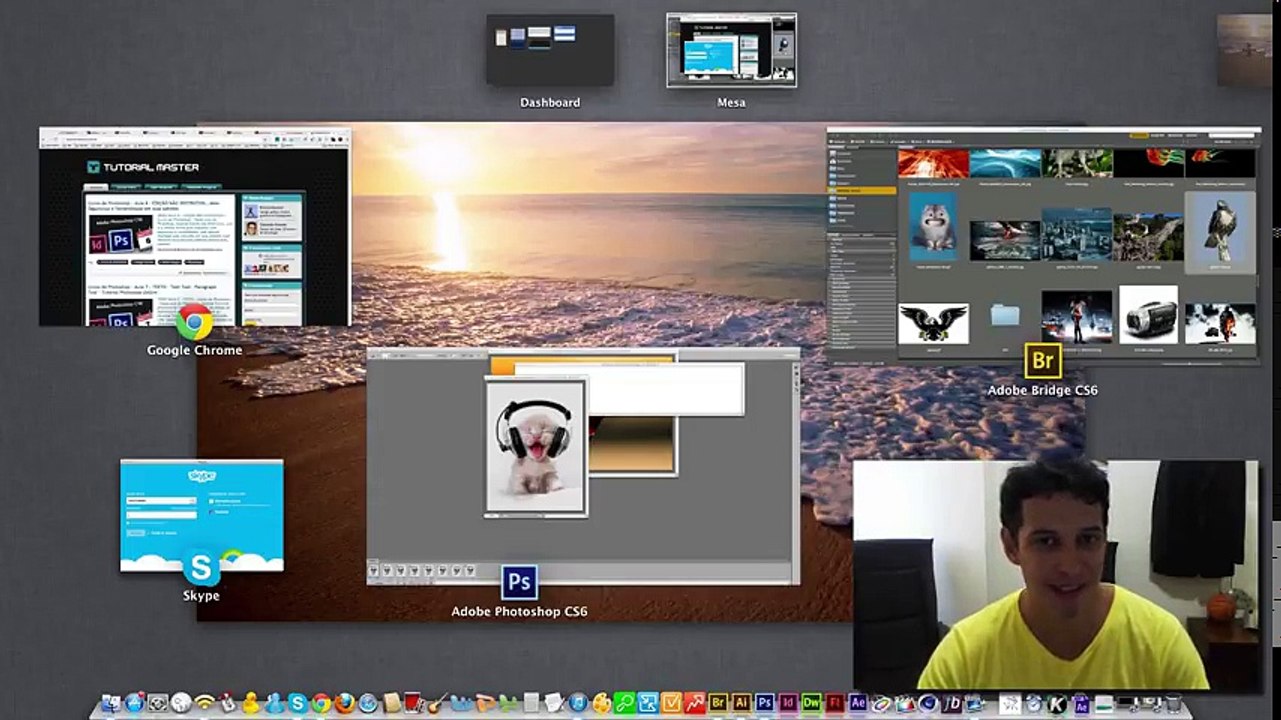
Task: Click the large Google Chrome window badge
Action: pos(195,322)
